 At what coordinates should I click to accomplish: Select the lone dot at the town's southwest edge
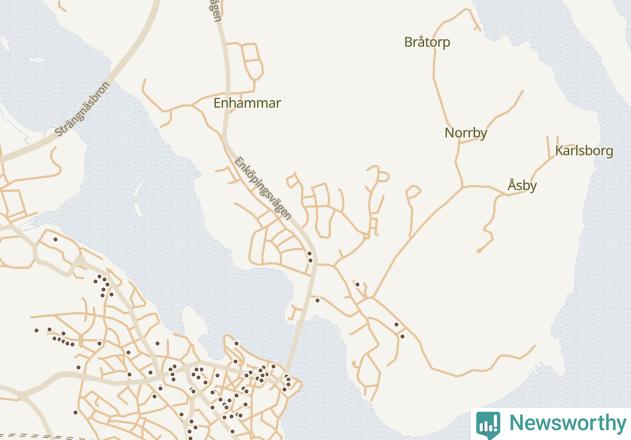pyautogui.click(x=75, y=413)
